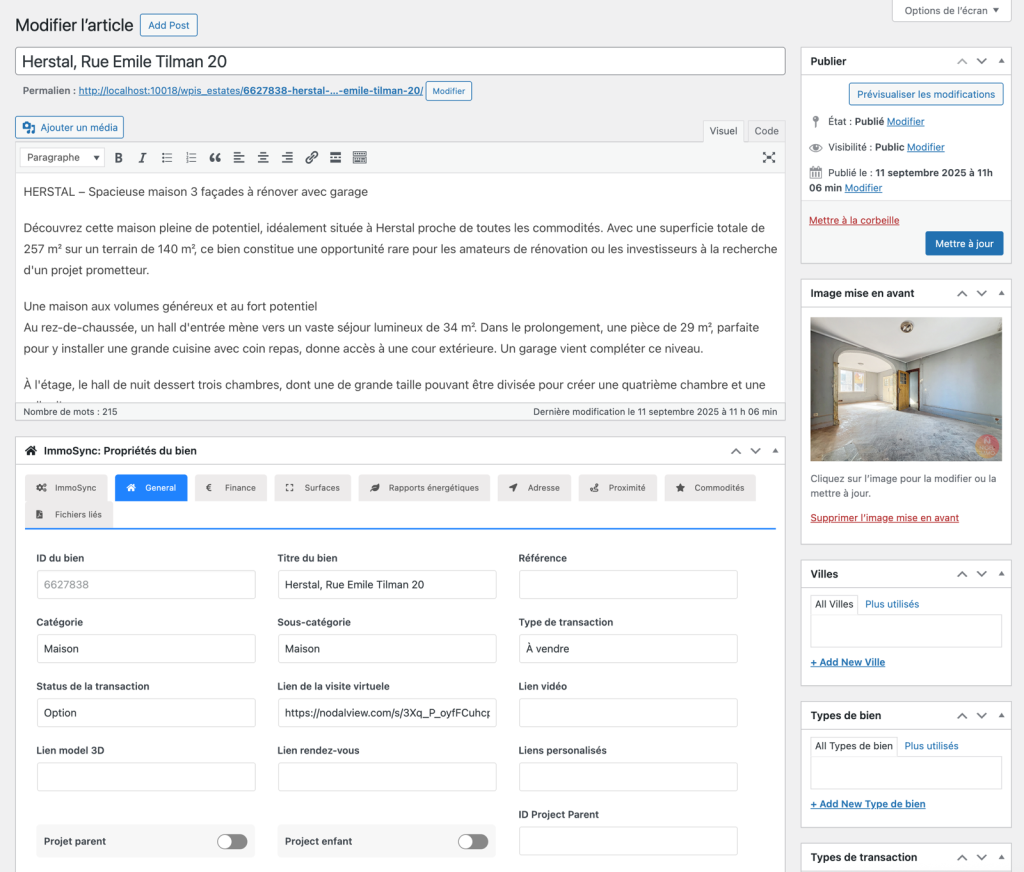Open the Finance tab
The height and width of the screenshot is (872, 1024).
231,488
